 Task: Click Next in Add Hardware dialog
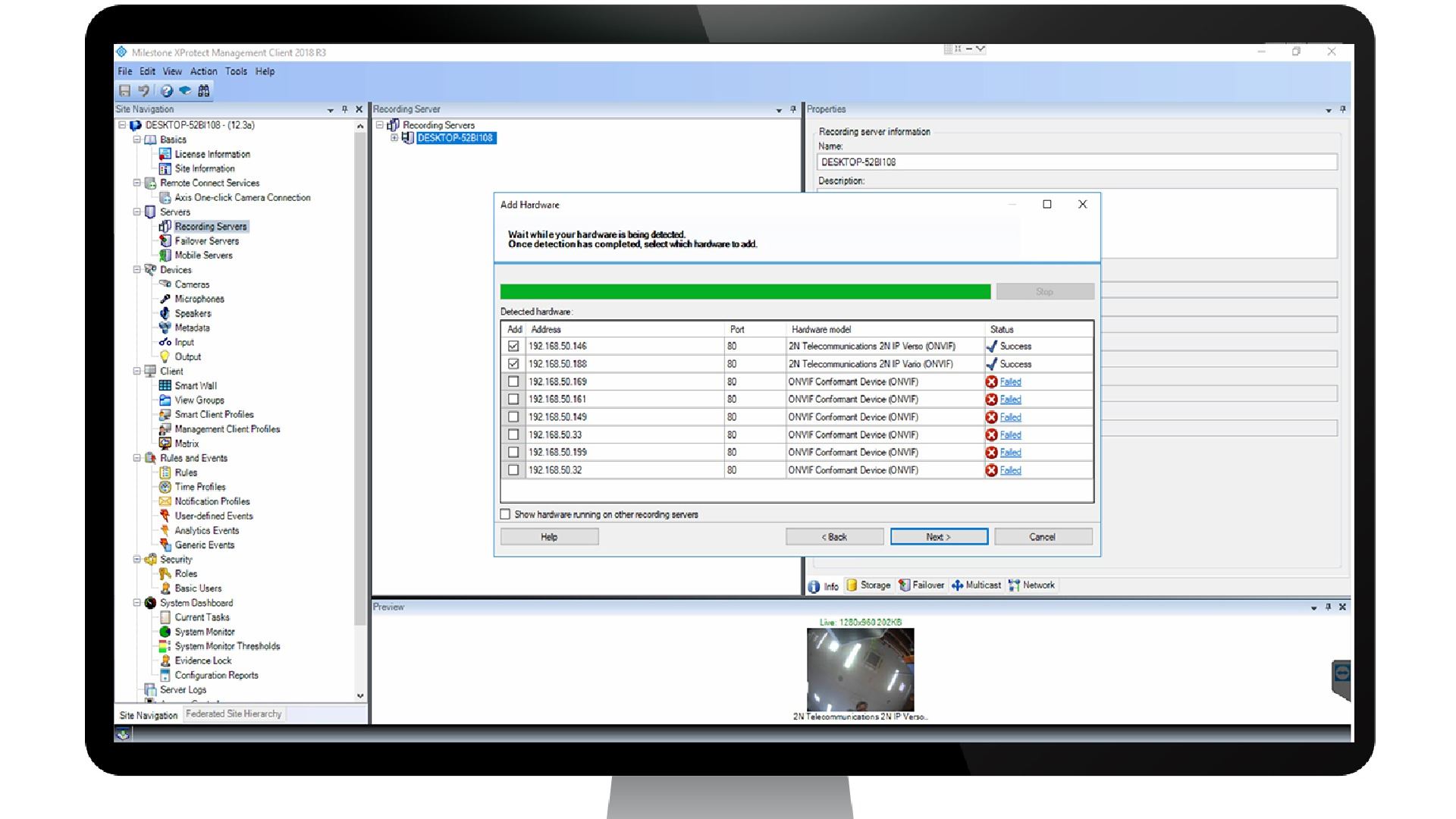click(x=939, y=537)
